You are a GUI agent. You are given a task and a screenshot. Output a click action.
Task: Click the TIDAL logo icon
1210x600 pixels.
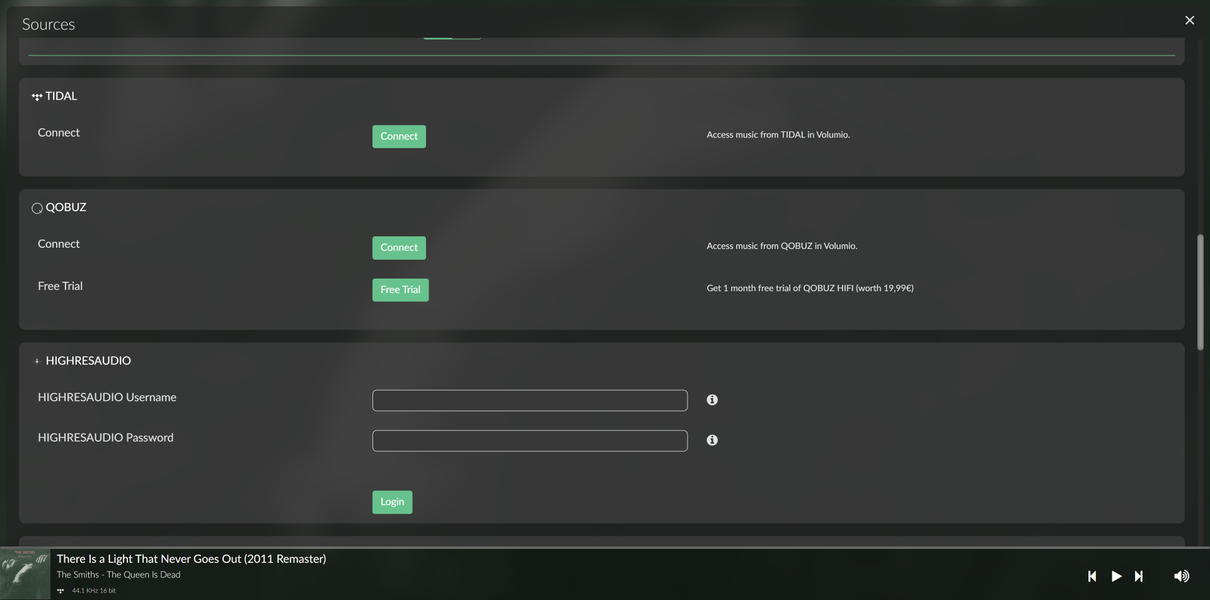coord(37,97)
